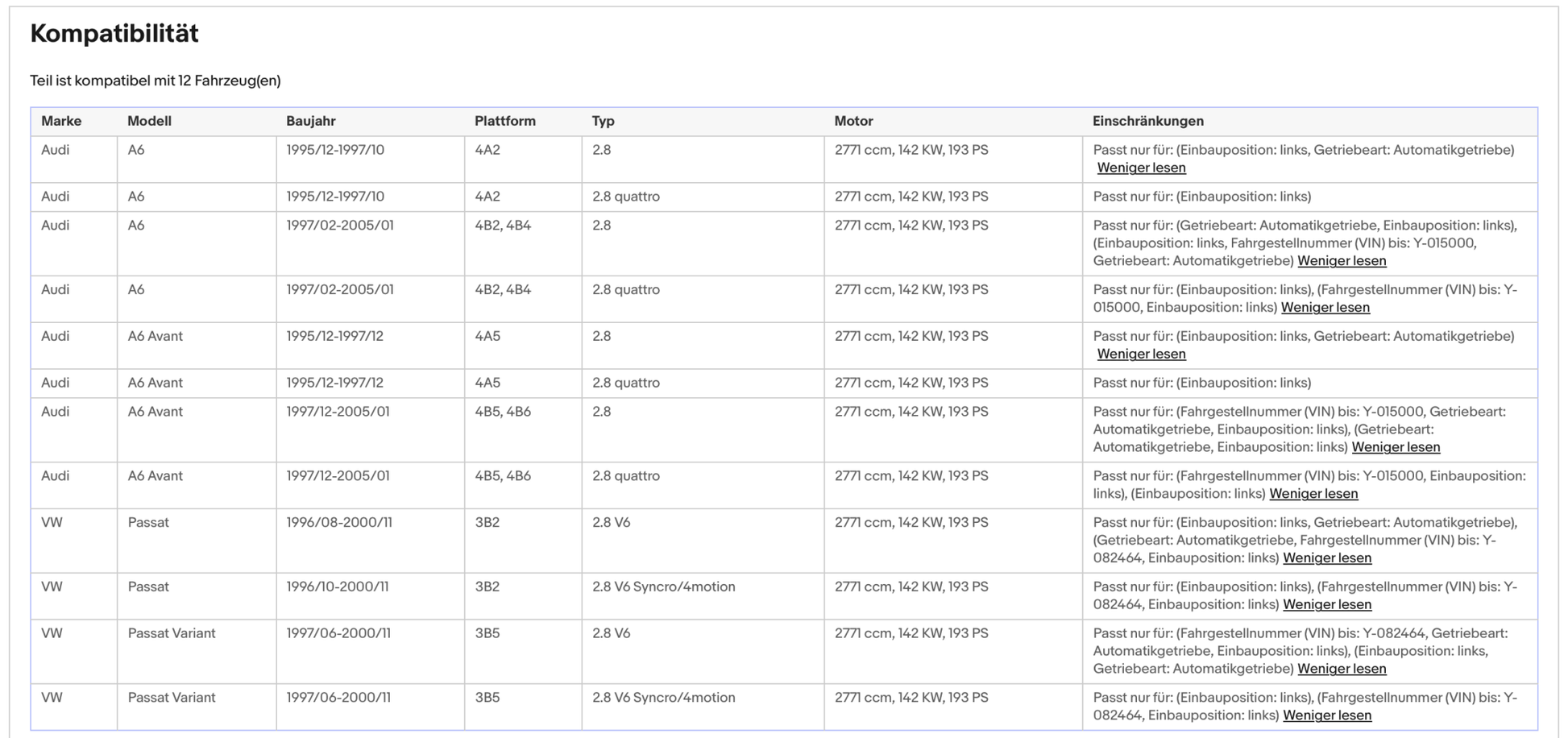Click 'Weniger lesen' for A6 Avant 4B5 quattro
This screenshot has width=1568, height=738.
click(x=1313, y=494)
